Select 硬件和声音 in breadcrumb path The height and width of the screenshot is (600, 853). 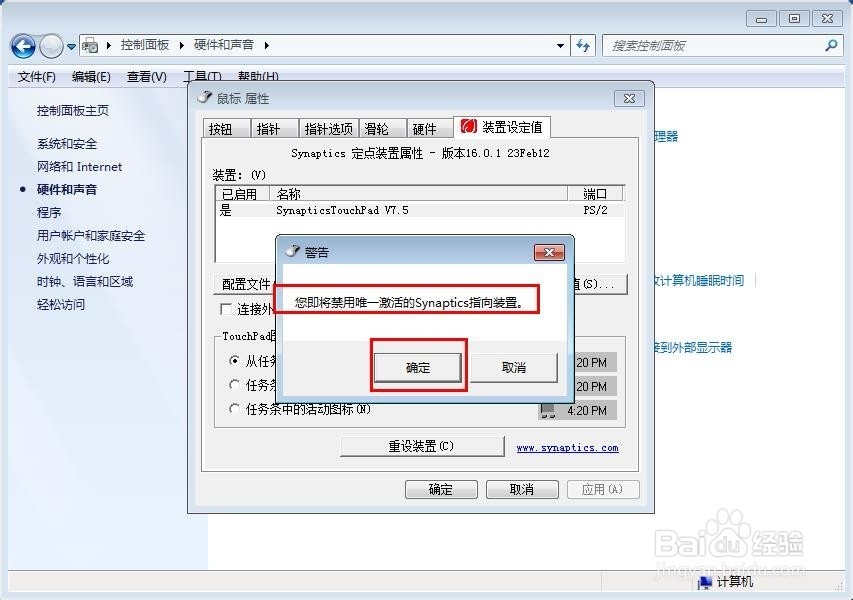pos(224,45)
